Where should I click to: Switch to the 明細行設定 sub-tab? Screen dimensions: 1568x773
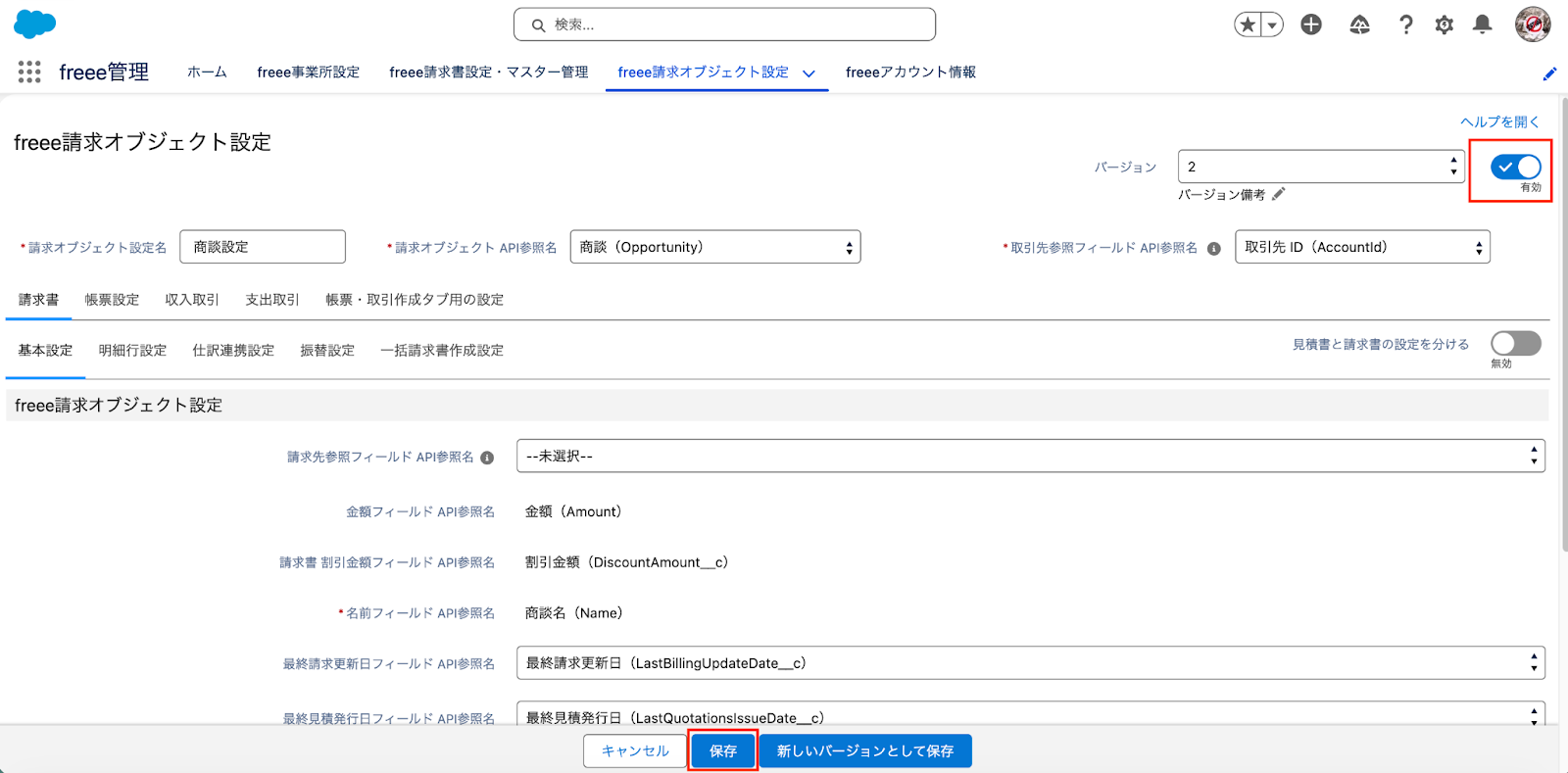(132, 351)
